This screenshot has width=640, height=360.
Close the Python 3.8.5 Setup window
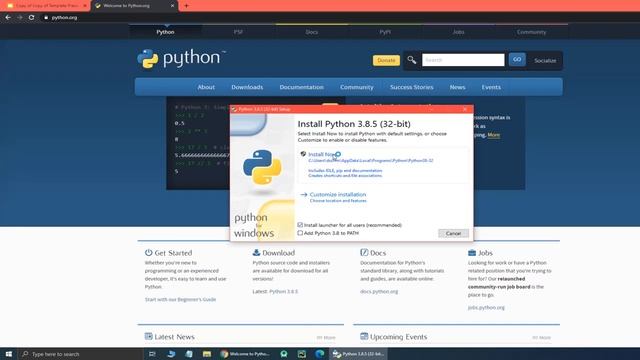coord(465,109)
